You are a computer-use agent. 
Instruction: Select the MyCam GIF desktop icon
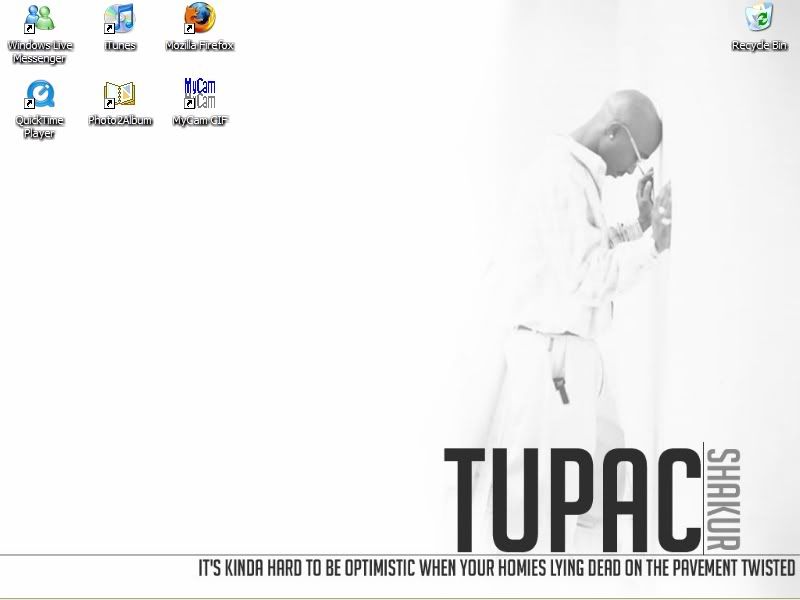(199, 93)
